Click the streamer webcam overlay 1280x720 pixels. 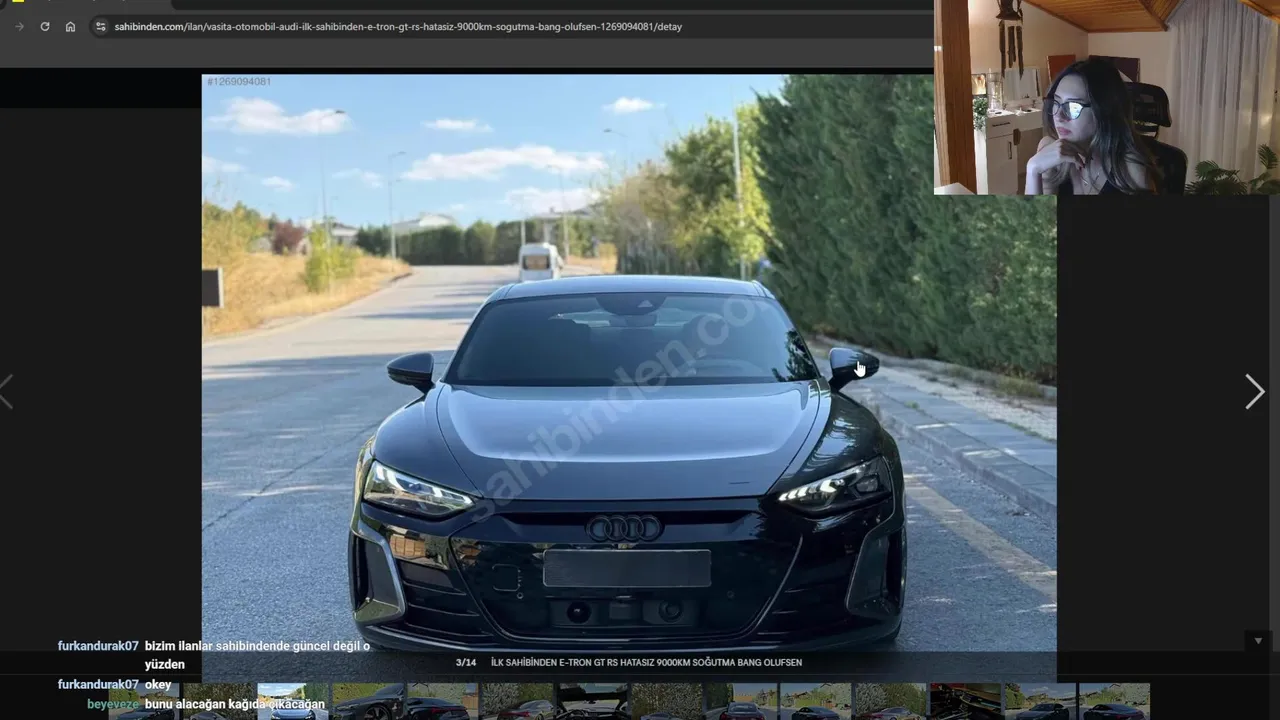[1107, 97]
